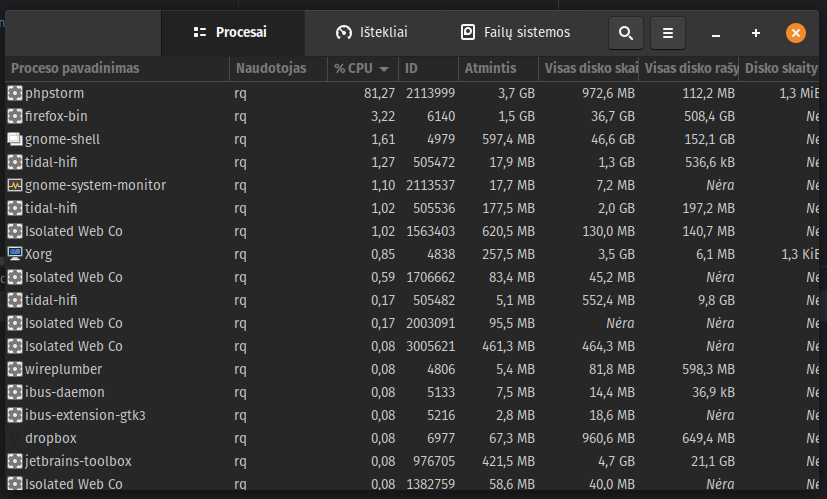Select the ibus-extension-gtk3 process name
827x499 pixels.
click(x=85, y=416)
